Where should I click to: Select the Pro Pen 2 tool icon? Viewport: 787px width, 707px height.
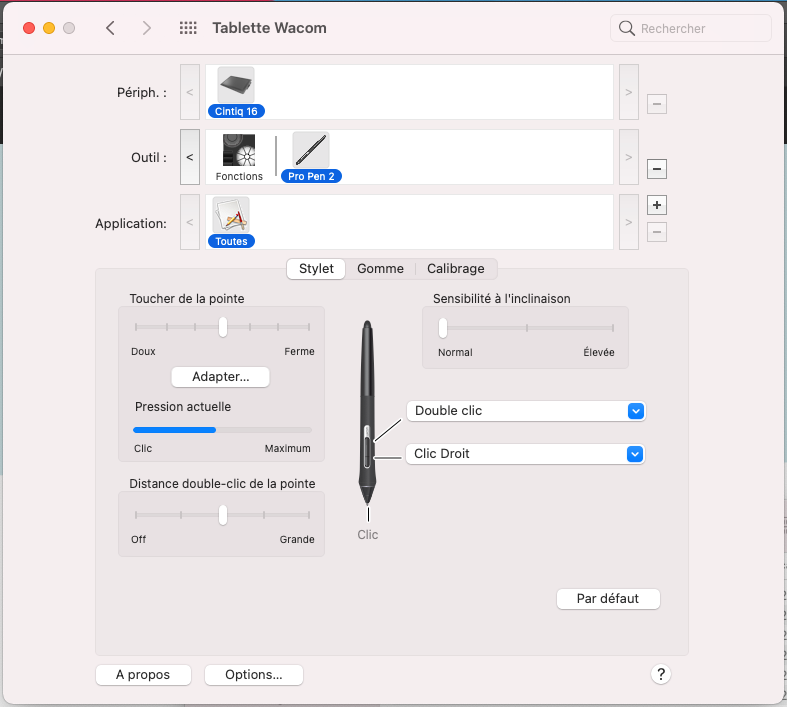click(x=310, y=152)
